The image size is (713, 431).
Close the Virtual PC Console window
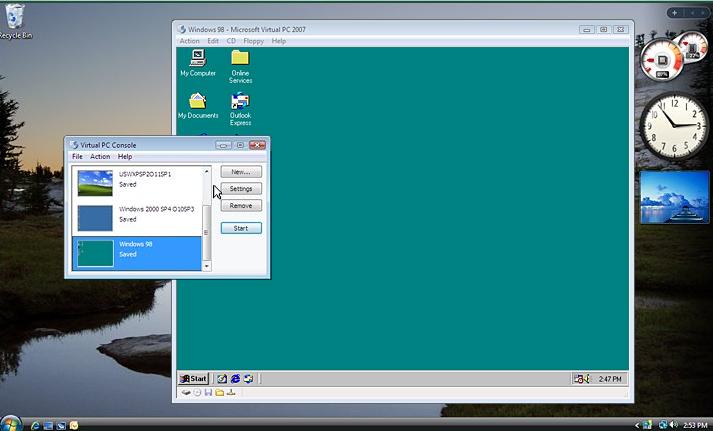[x=257, y=145]
